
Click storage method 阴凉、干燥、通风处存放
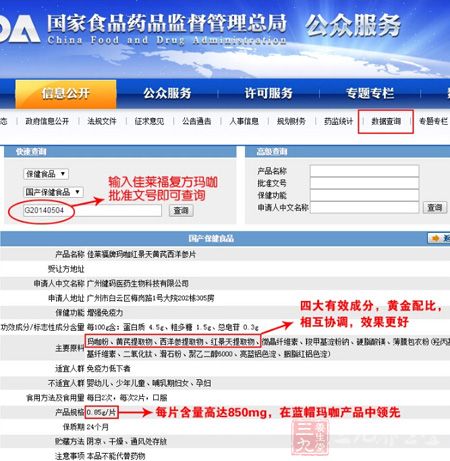click(127, 442)
